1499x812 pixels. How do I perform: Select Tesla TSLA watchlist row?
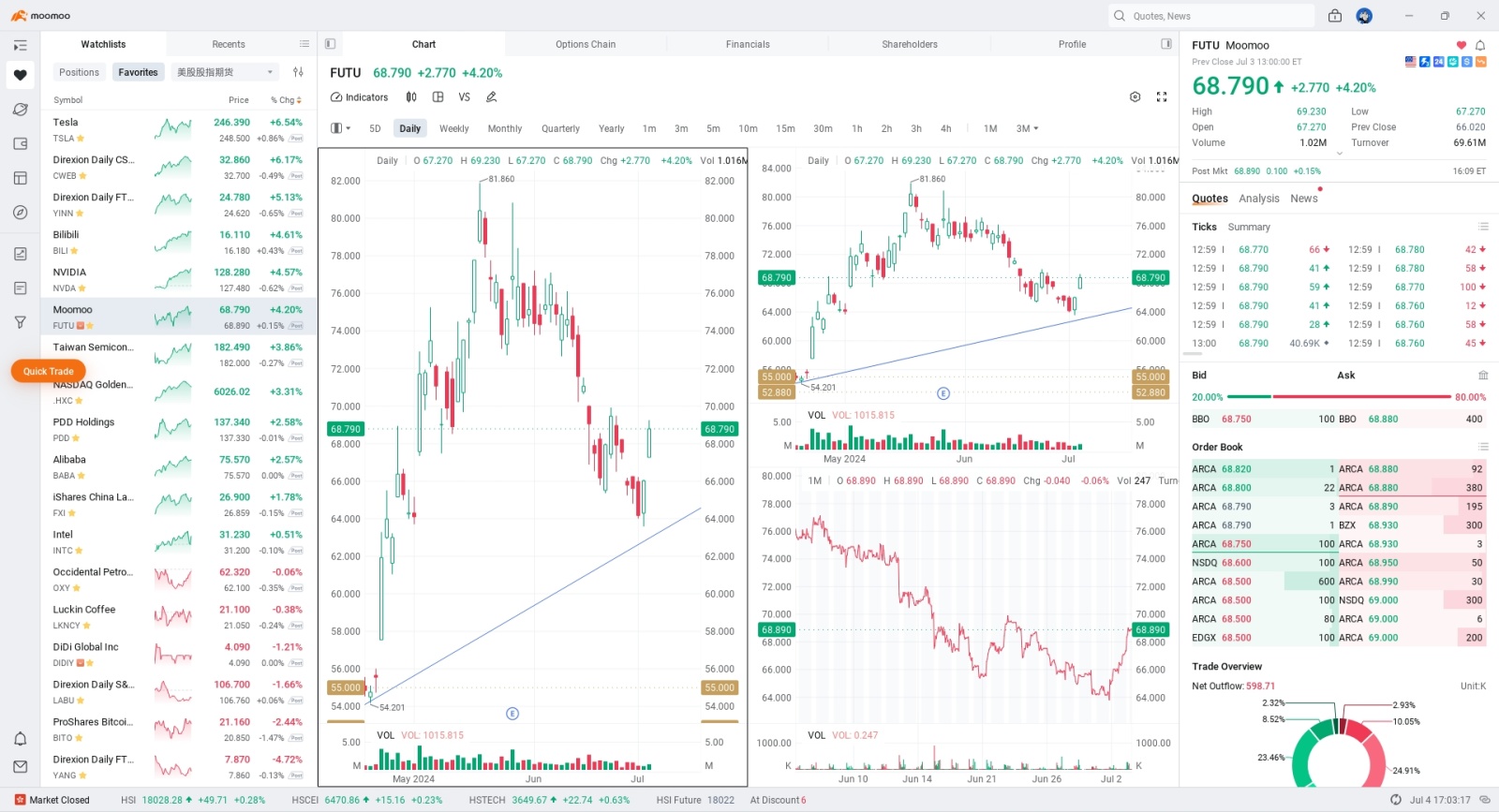(178, 129)
